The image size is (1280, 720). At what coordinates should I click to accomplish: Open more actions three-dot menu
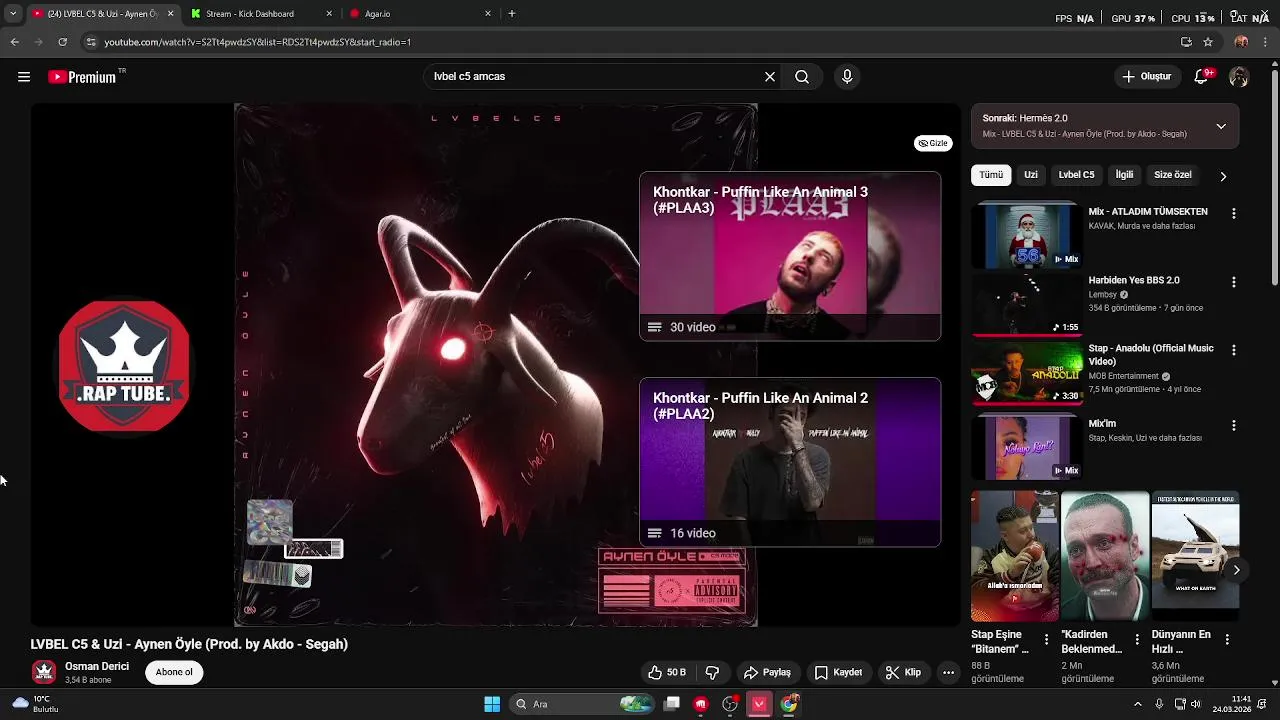948,673
